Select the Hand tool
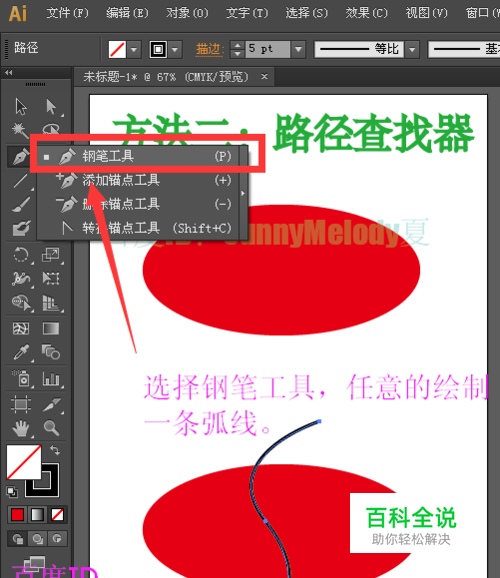Screen dimensions: 500x578 click(21, 429)
